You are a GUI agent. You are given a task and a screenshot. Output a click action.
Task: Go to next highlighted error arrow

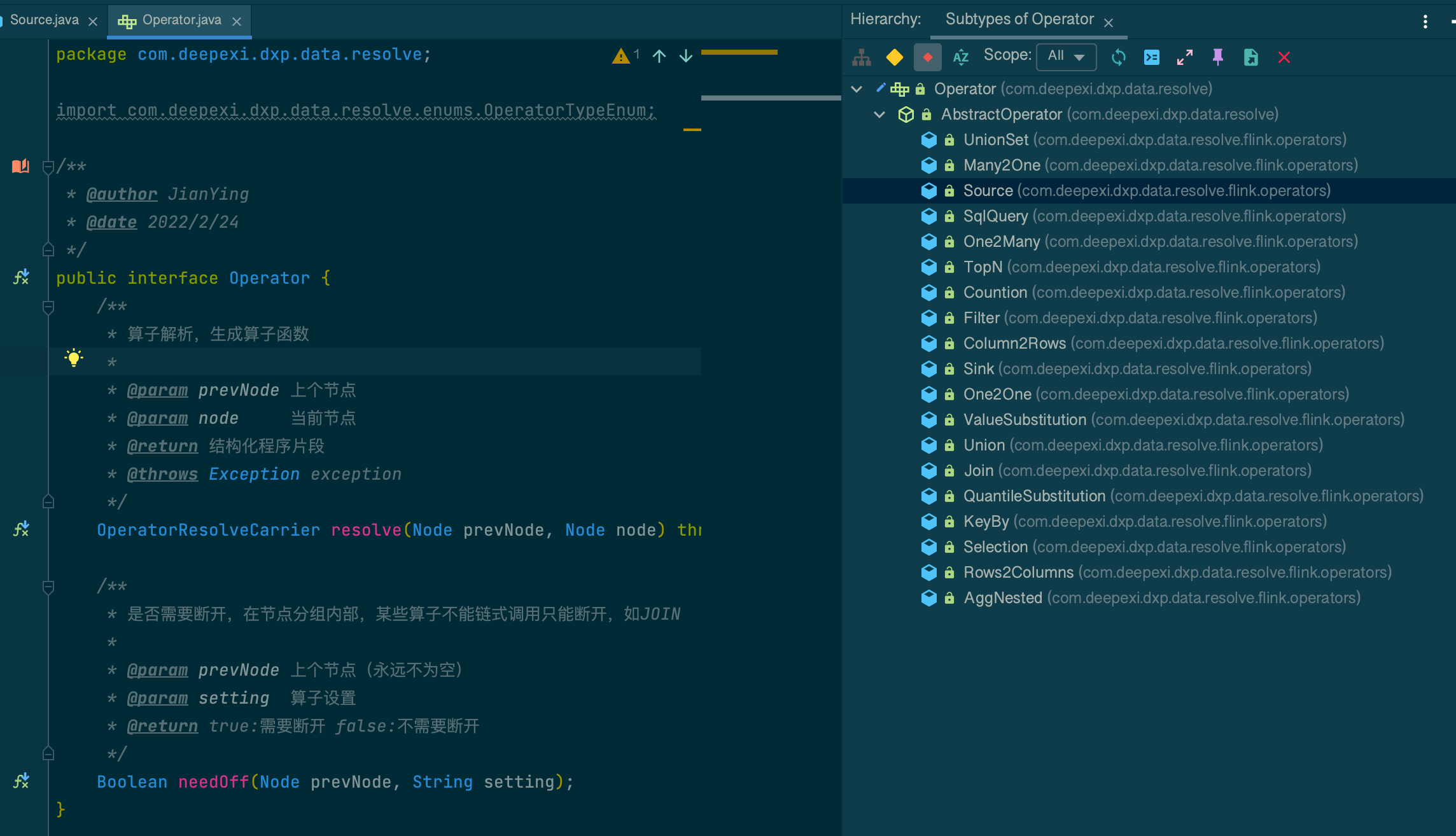click(686, 56)
